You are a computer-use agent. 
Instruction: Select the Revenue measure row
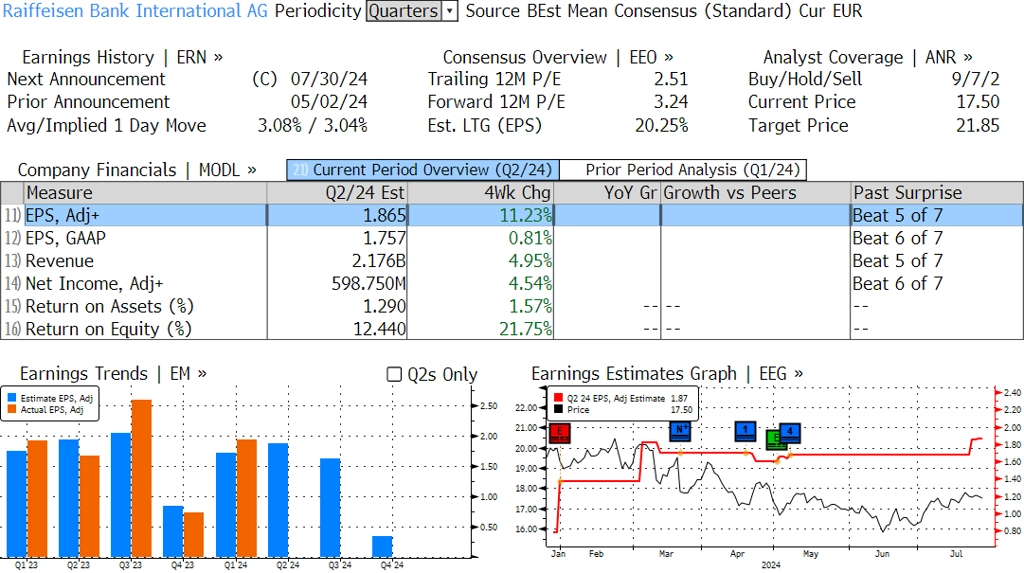512,261
